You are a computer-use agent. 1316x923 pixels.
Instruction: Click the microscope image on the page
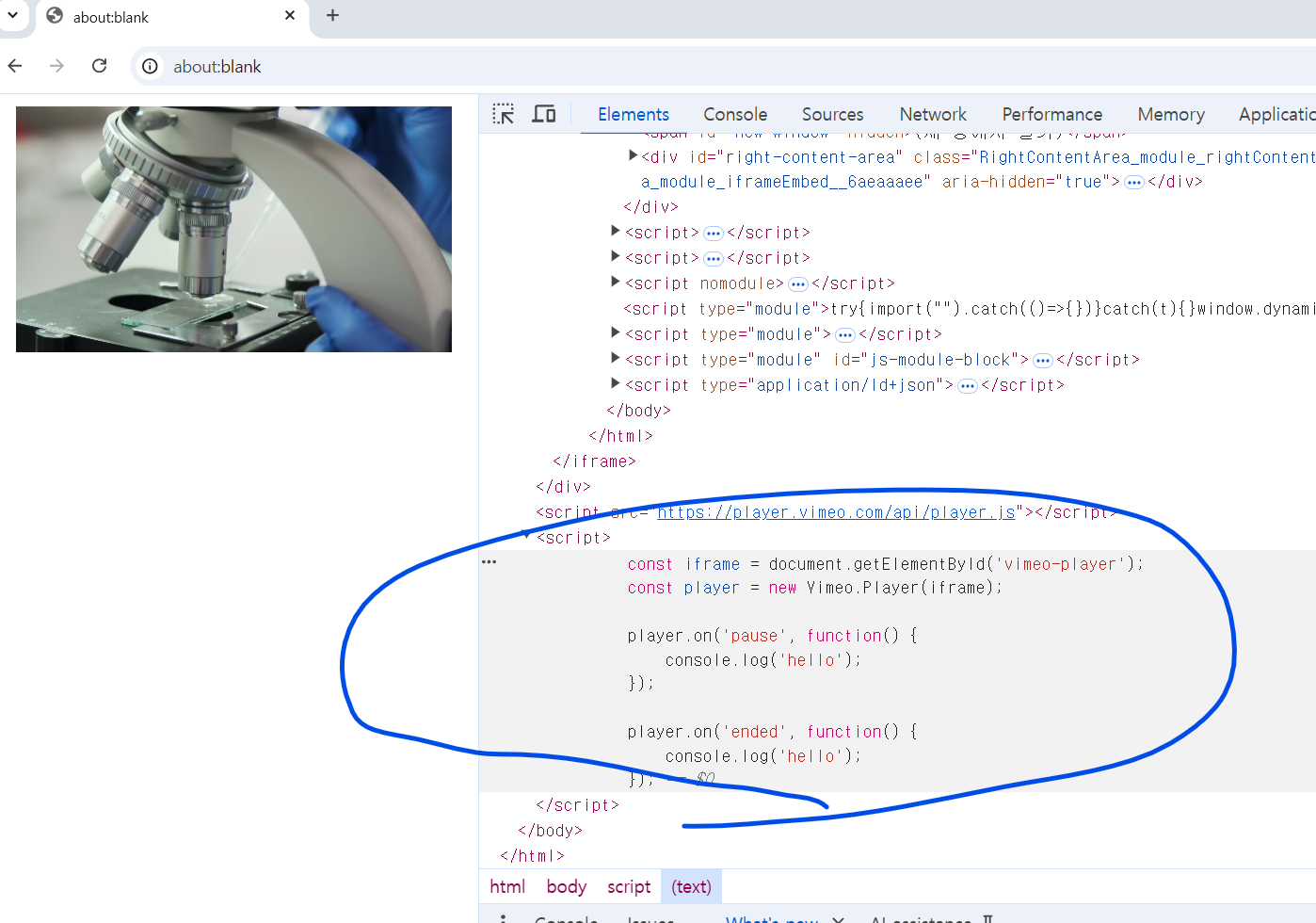click(233, 229)
